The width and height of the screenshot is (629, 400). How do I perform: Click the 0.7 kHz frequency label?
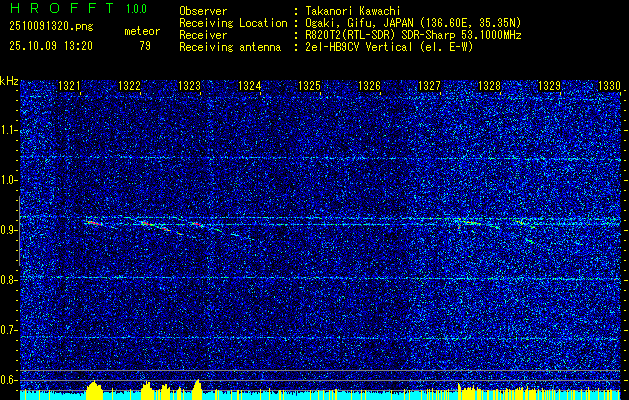tap(9, 330)
